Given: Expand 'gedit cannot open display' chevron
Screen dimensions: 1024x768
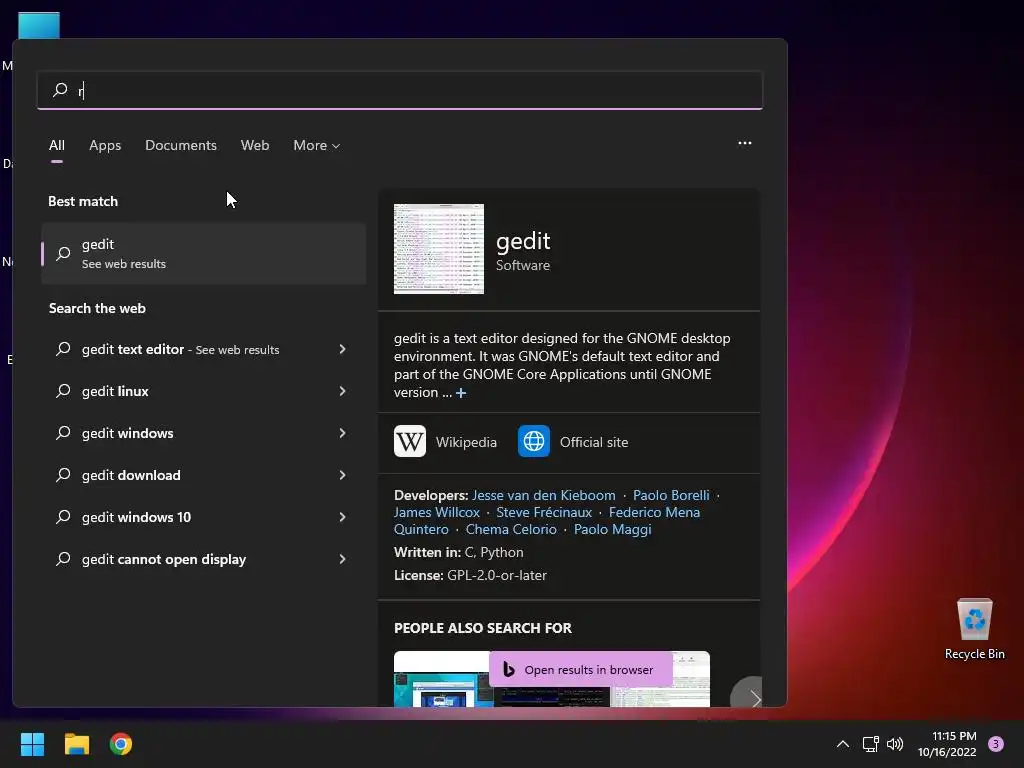Looking at the screenshot, I should 342,559.
